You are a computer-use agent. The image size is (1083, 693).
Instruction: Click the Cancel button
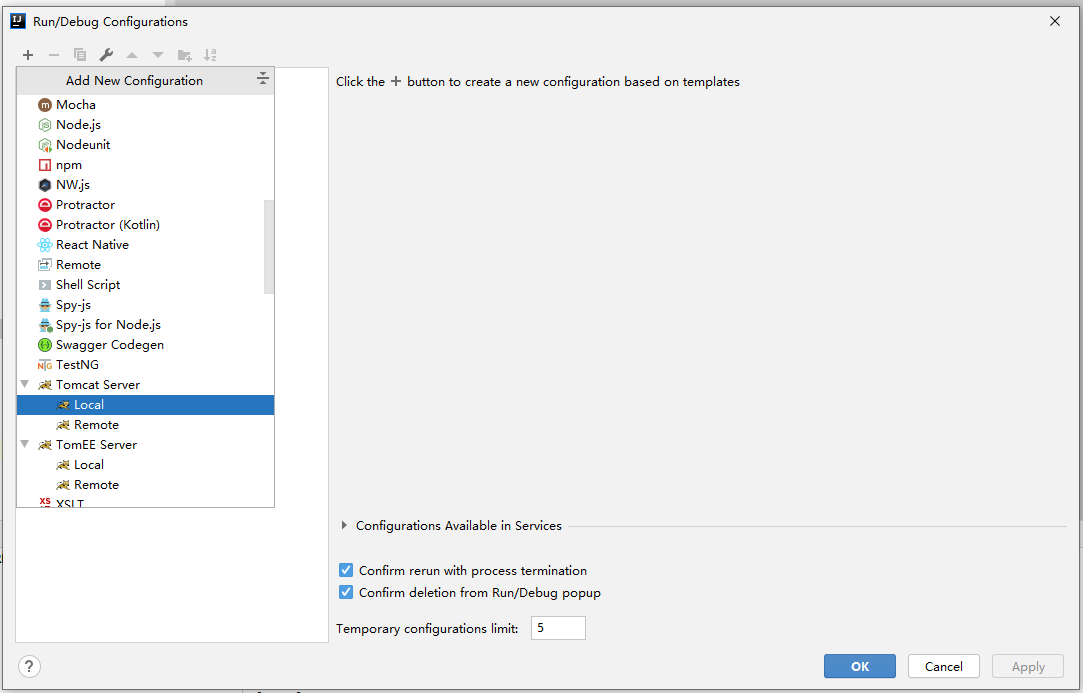click(943, 667)
